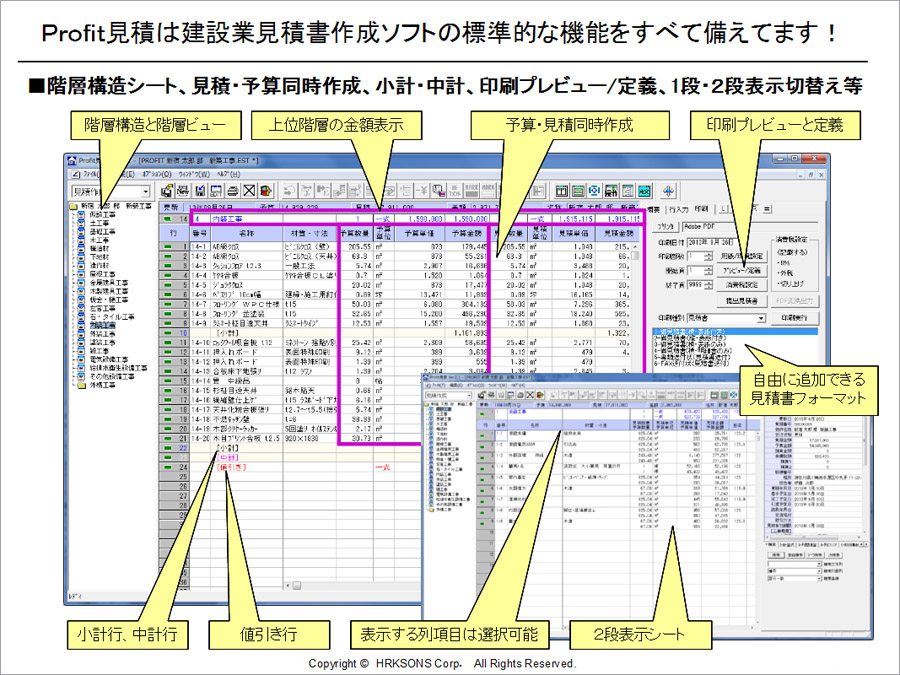Screen dimensions: 900x675
Task: Select 給排水衛生設備工事 in the tree
Action: coord(118,368)
